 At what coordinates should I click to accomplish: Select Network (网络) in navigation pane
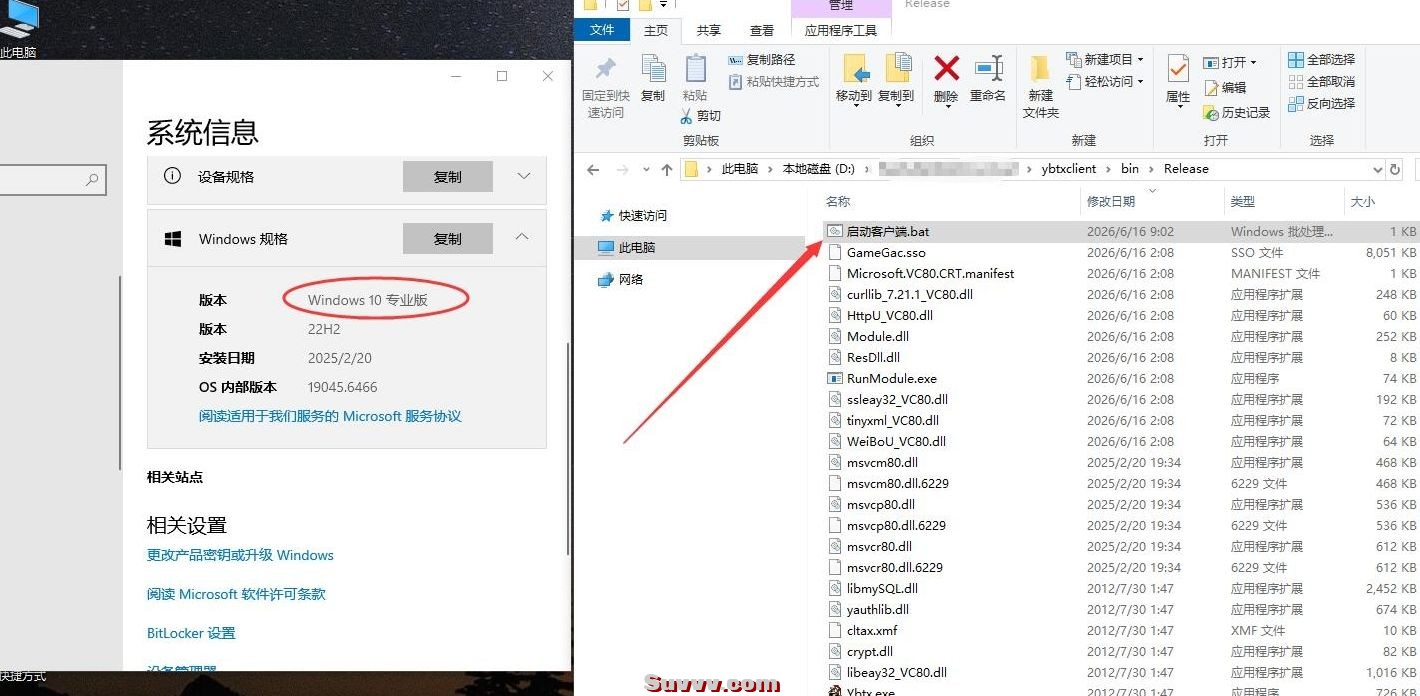[x=631, y=279]
